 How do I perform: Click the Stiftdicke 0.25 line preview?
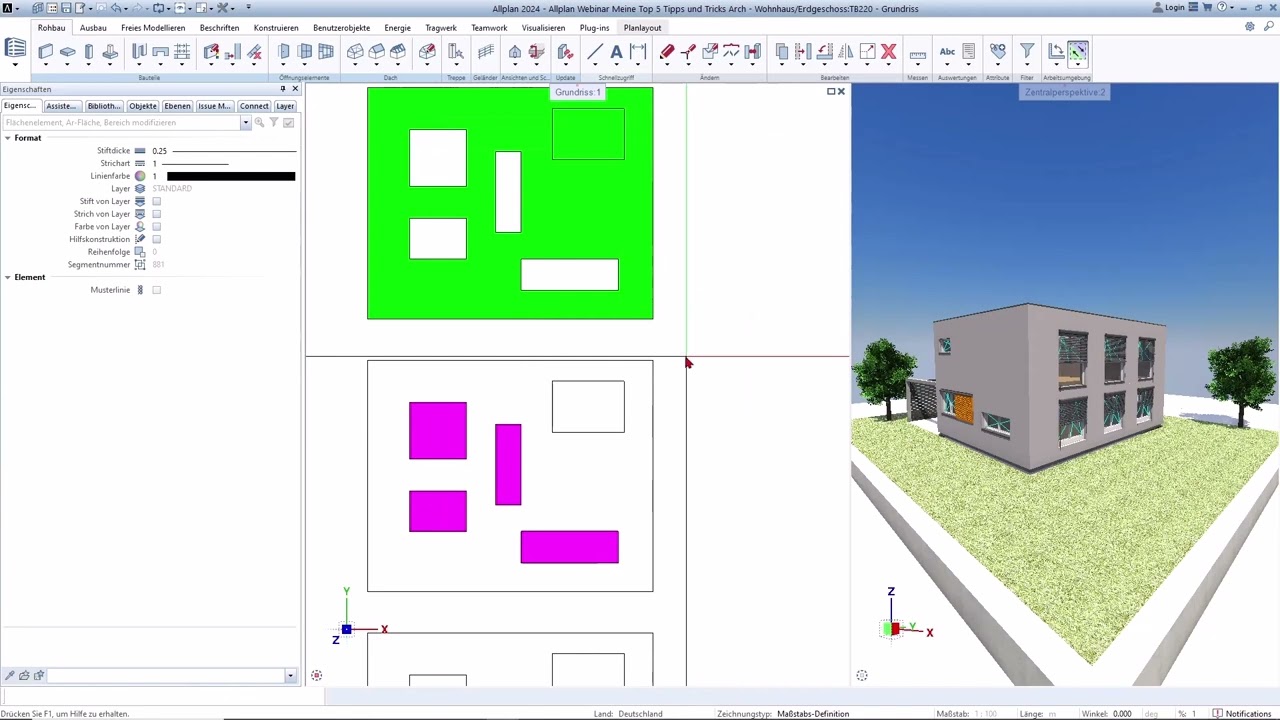coord(234,151)
